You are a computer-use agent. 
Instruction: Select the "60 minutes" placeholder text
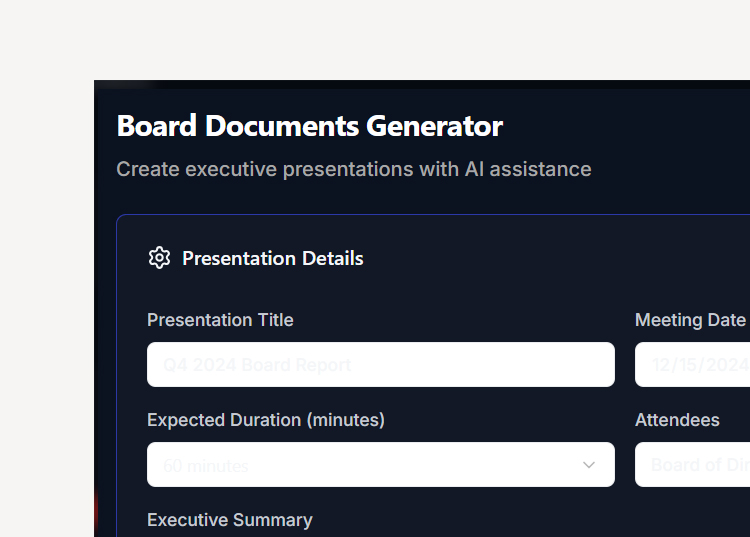tap(206, 466)
